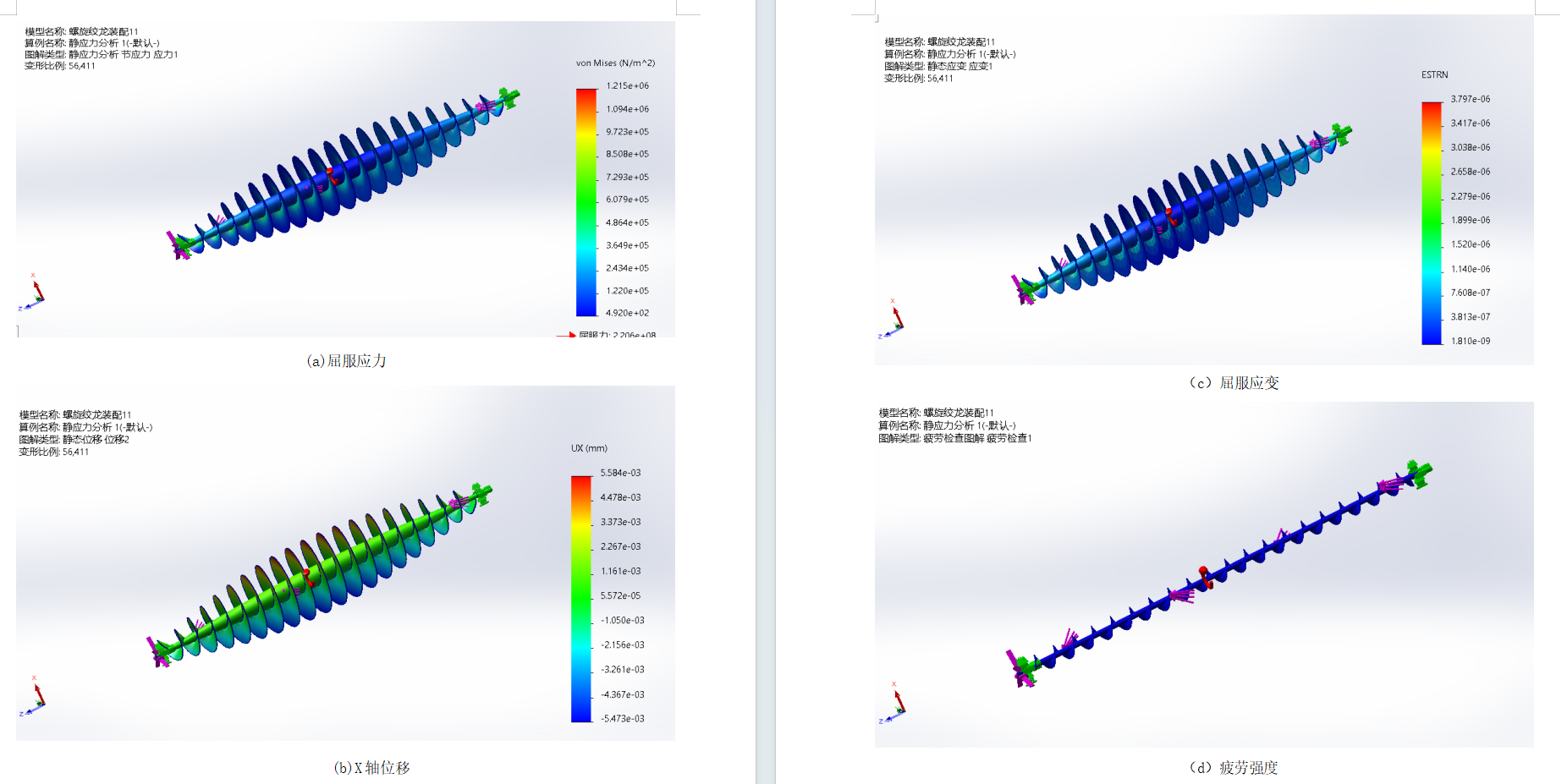This screenshot has height=784, width=1567.
Task: Click the displacement legend value "5.572e-05"
Action: click(621, 595)
